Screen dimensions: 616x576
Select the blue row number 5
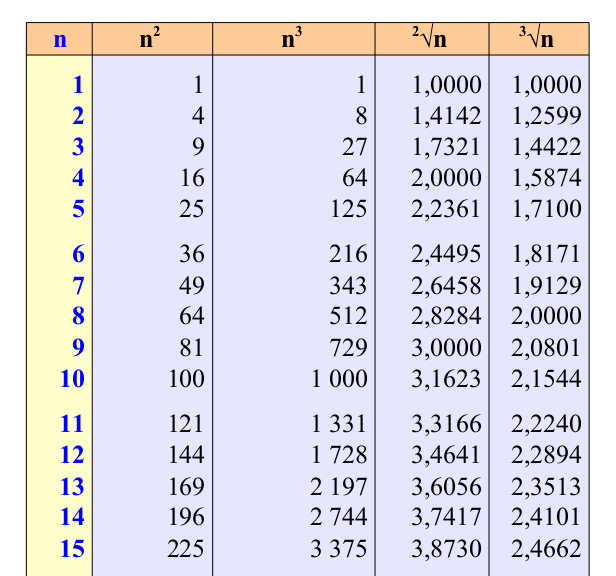[78, 209]
